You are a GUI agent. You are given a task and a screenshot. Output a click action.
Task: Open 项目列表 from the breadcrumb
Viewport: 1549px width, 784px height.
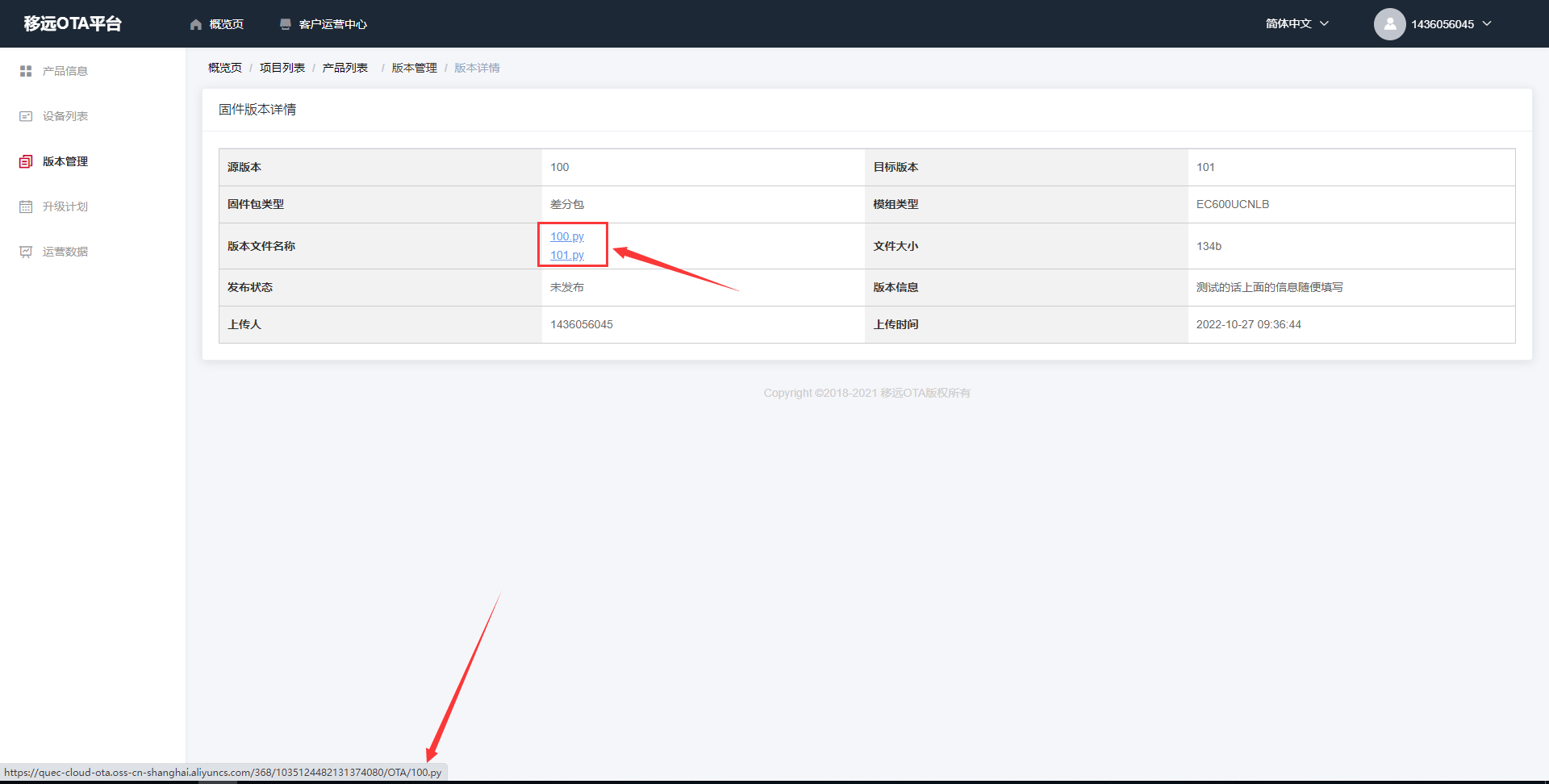click(282, 67)
